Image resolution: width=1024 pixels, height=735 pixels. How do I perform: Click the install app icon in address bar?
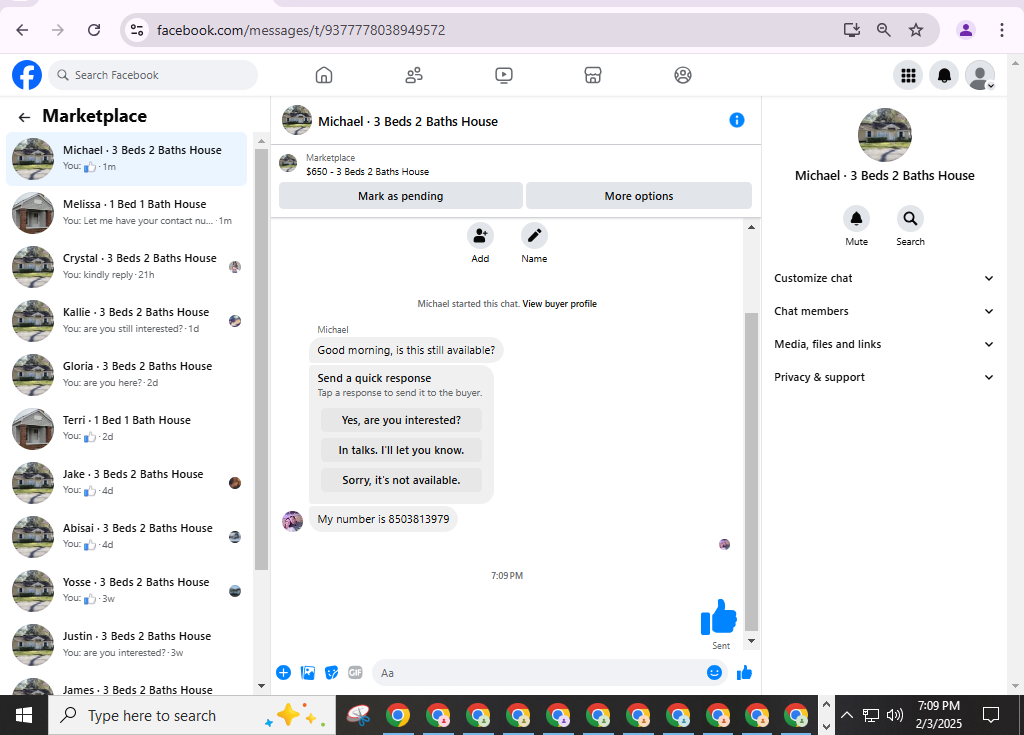pos(852,30)
